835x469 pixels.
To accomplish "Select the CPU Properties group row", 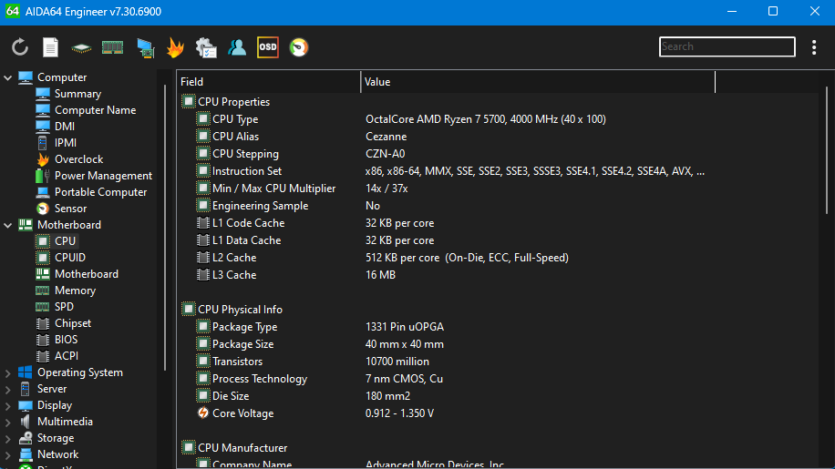I will (x=498, y=102).
